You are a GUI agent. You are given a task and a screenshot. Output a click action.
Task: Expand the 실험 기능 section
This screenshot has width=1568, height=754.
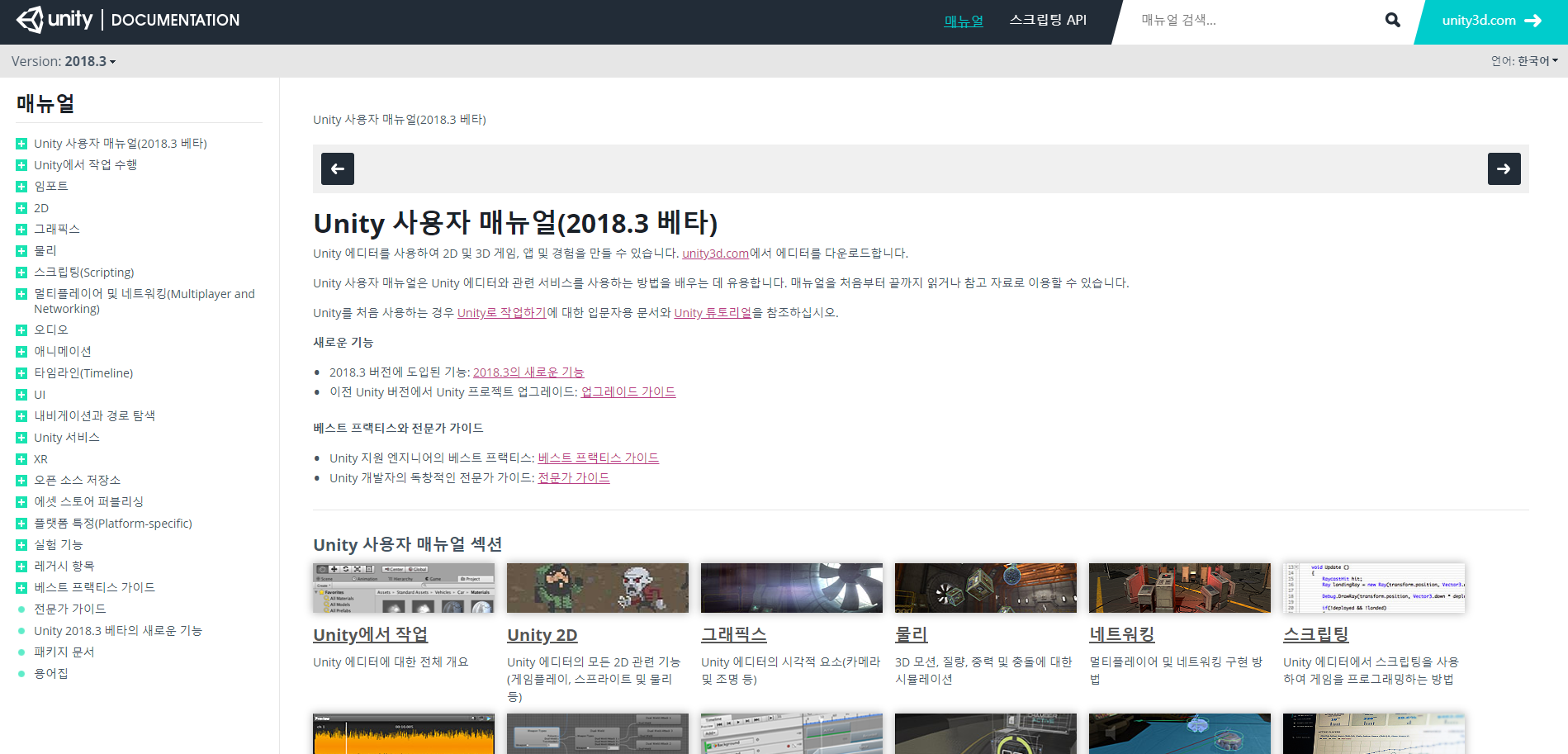click(x=21, y=545)
